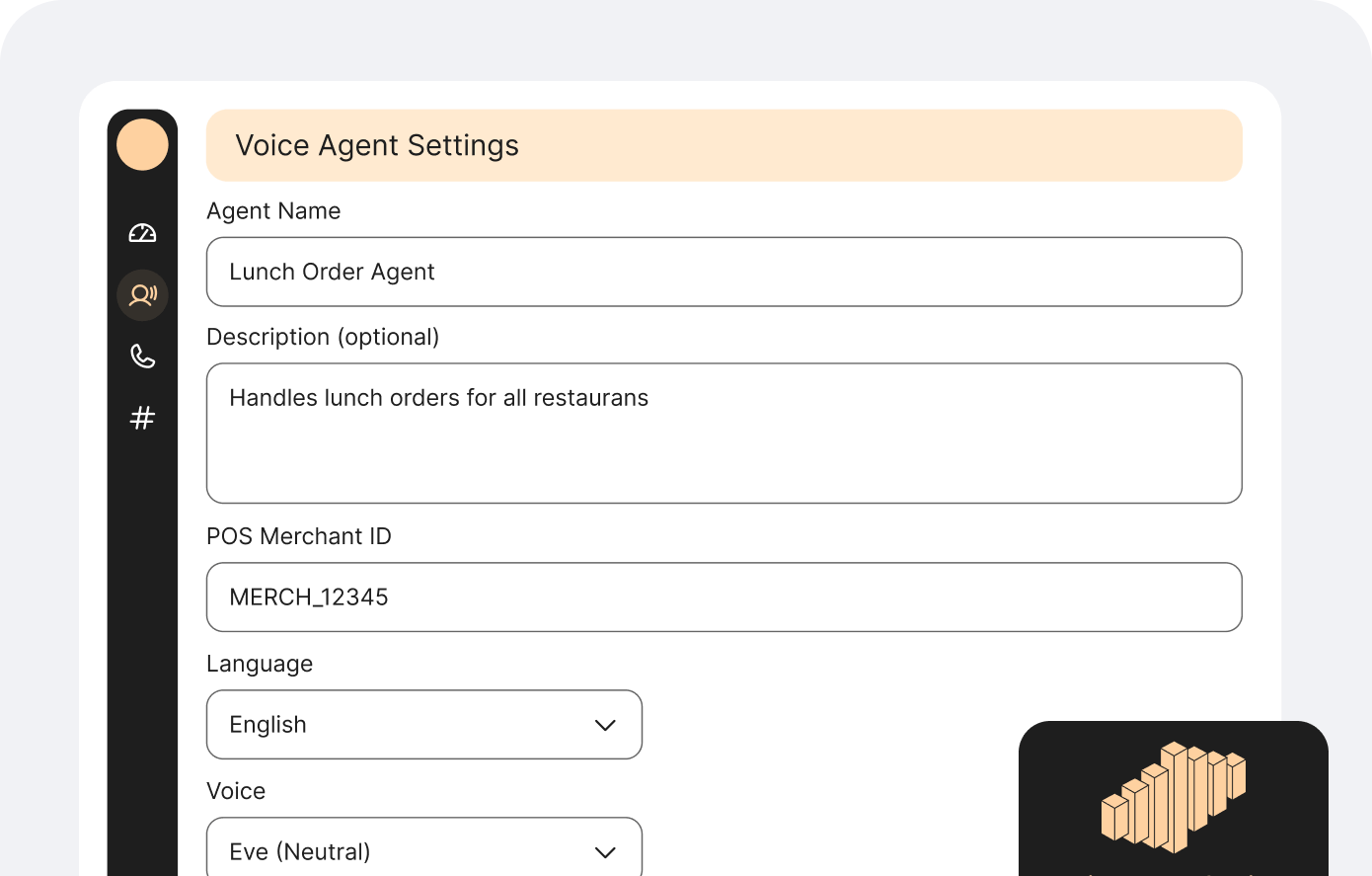1372x876 pixels.
Task: Click the profile avatar circle
Action: tap(142, 144)
